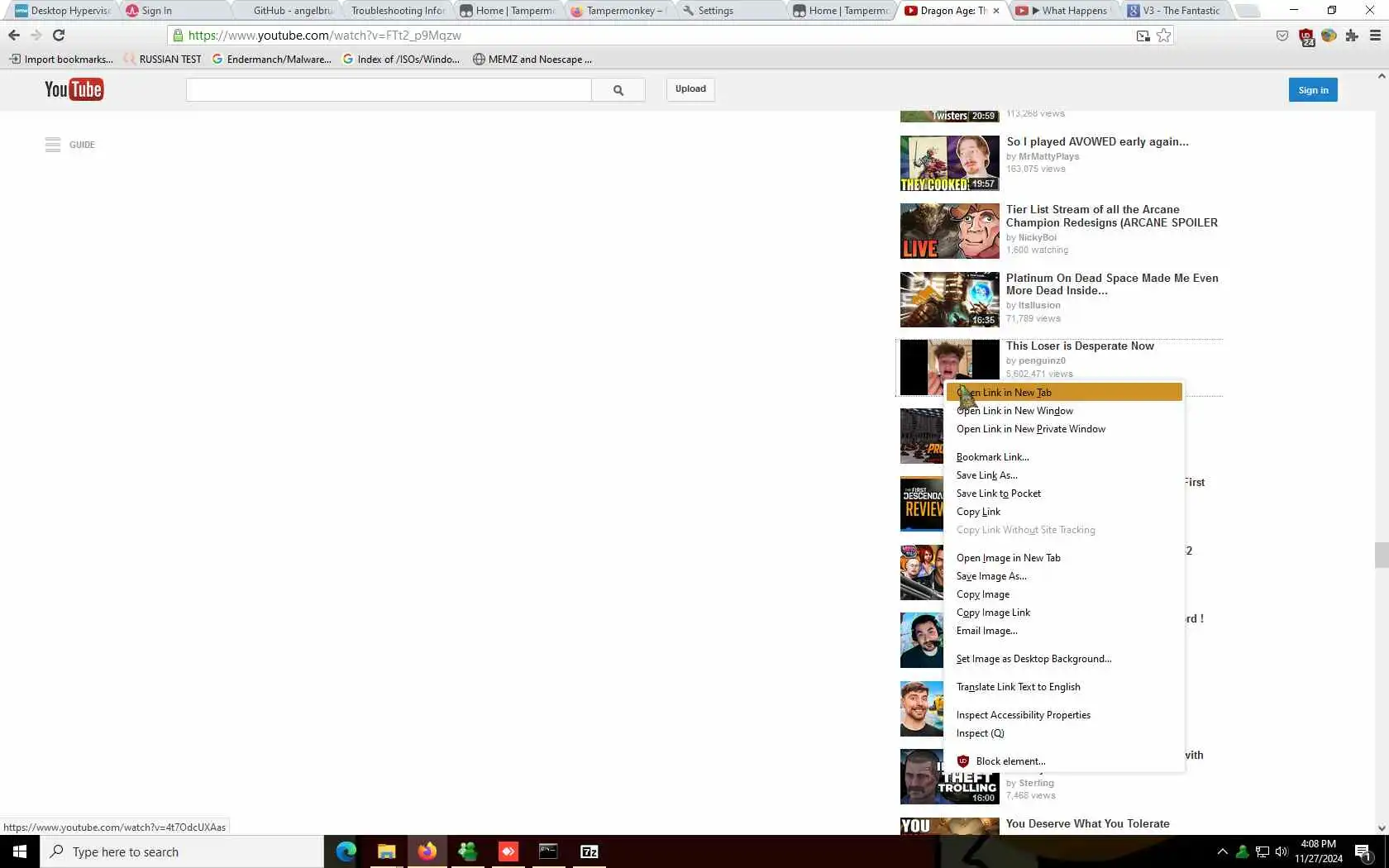The height and width of the screenshot is (868, 1389).
Task: Open 7-Zip from the taskbar
Action: [x=589, y=851]
